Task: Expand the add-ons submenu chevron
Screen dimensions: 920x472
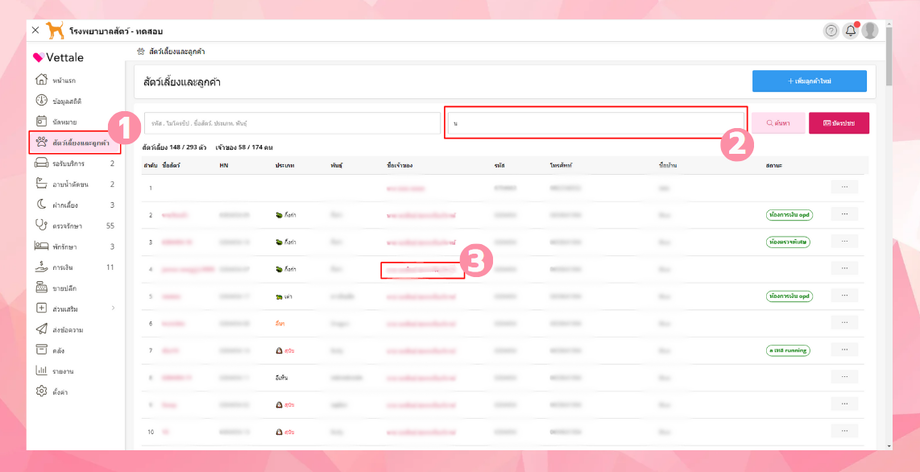Action: pyautogui.click(x=113, y=308)
